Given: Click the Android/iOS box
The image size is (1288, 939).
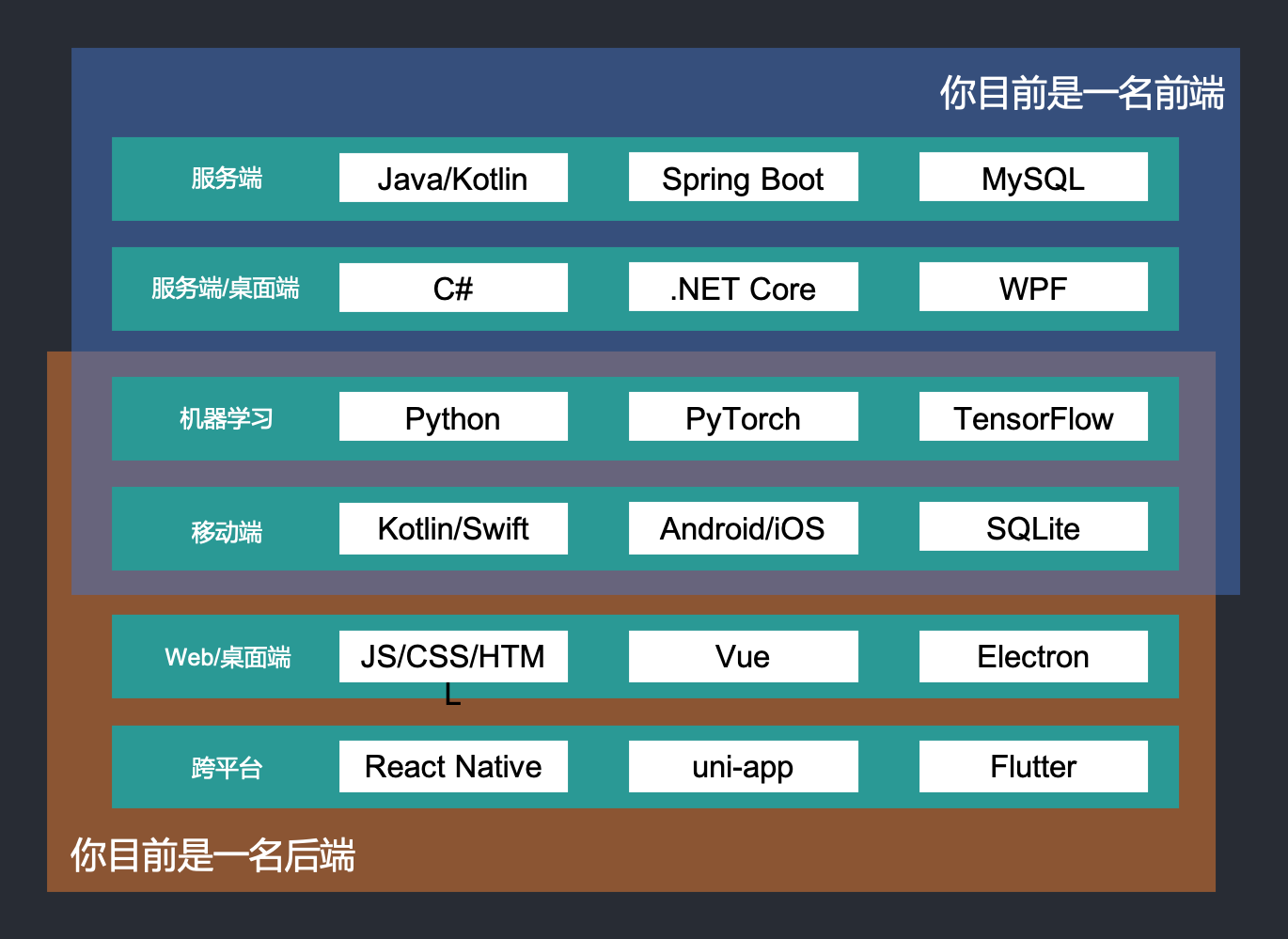Looking at the screenshot, I should click(x=743, y=527).
